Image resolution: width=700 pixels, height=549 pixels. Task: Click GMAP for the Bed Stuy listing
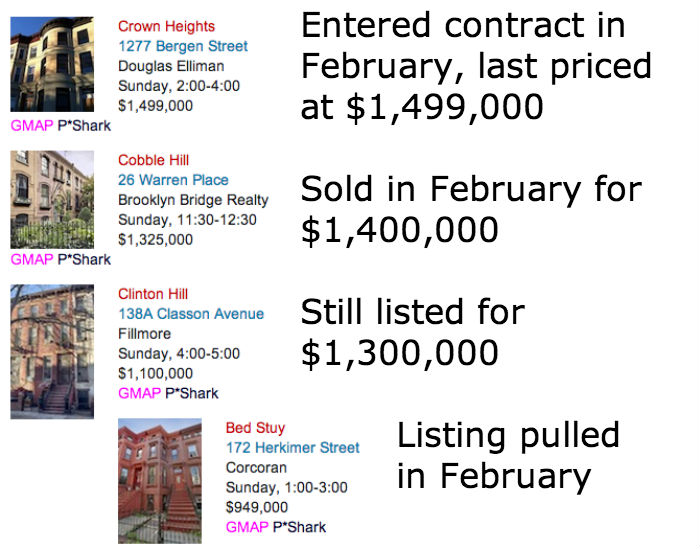[247, 527]
